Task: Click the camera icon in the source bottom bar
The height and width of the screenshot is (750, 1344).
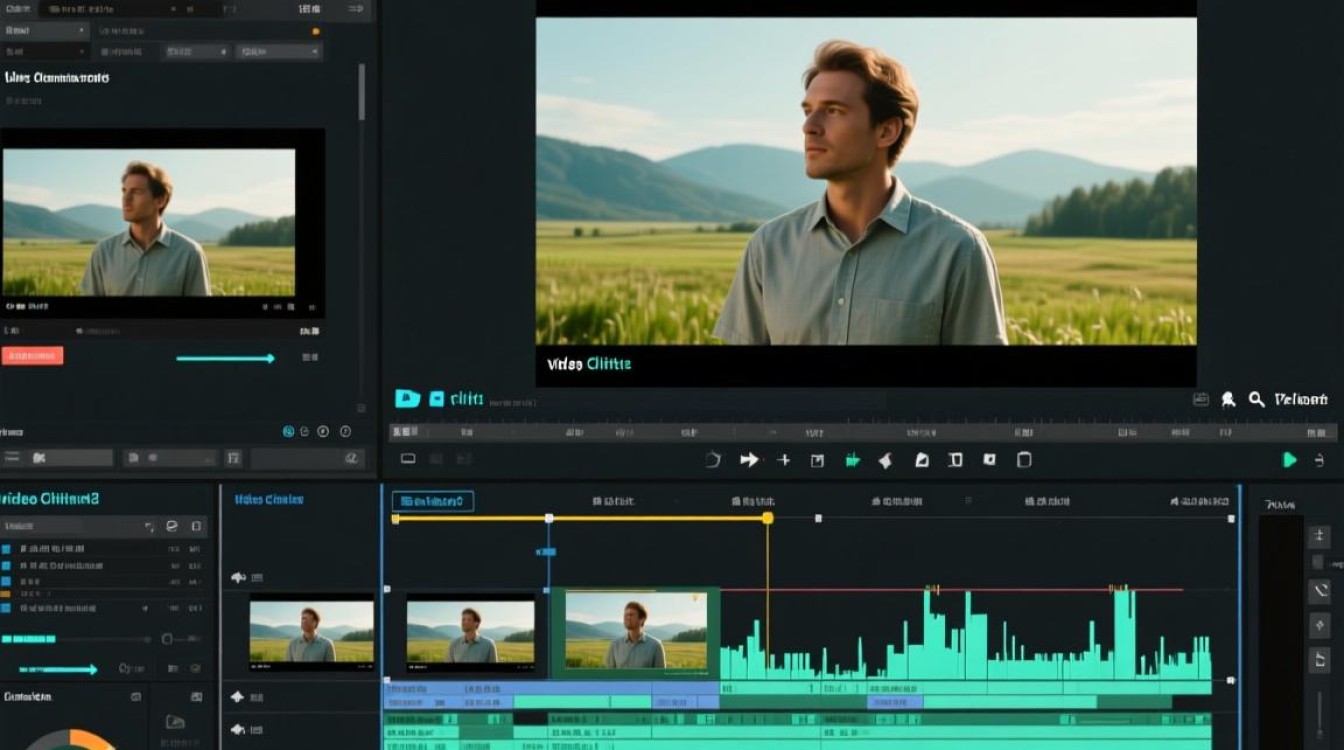Action: point(39,458)
